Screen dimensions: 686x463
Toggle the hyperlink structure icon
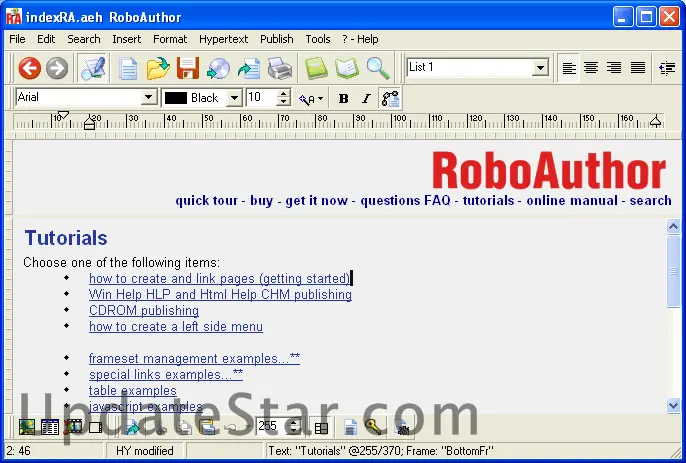(390, 98)
